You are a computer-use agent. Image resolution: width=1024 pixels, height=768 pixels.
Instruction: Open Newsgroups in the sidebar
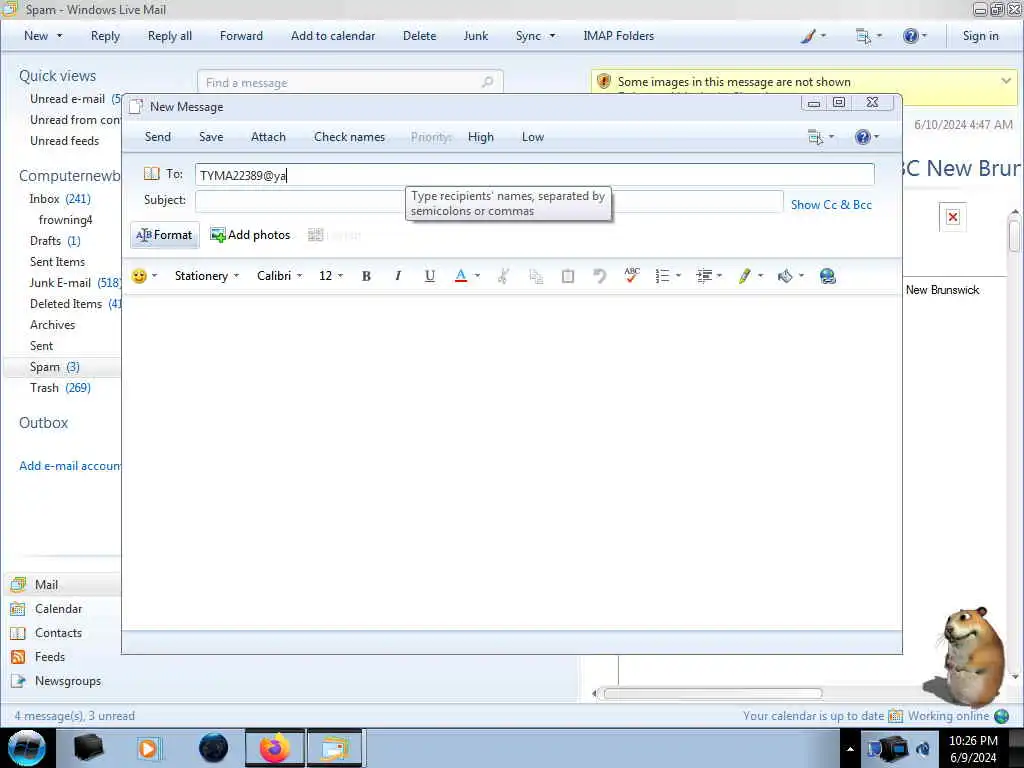[68, 681]
